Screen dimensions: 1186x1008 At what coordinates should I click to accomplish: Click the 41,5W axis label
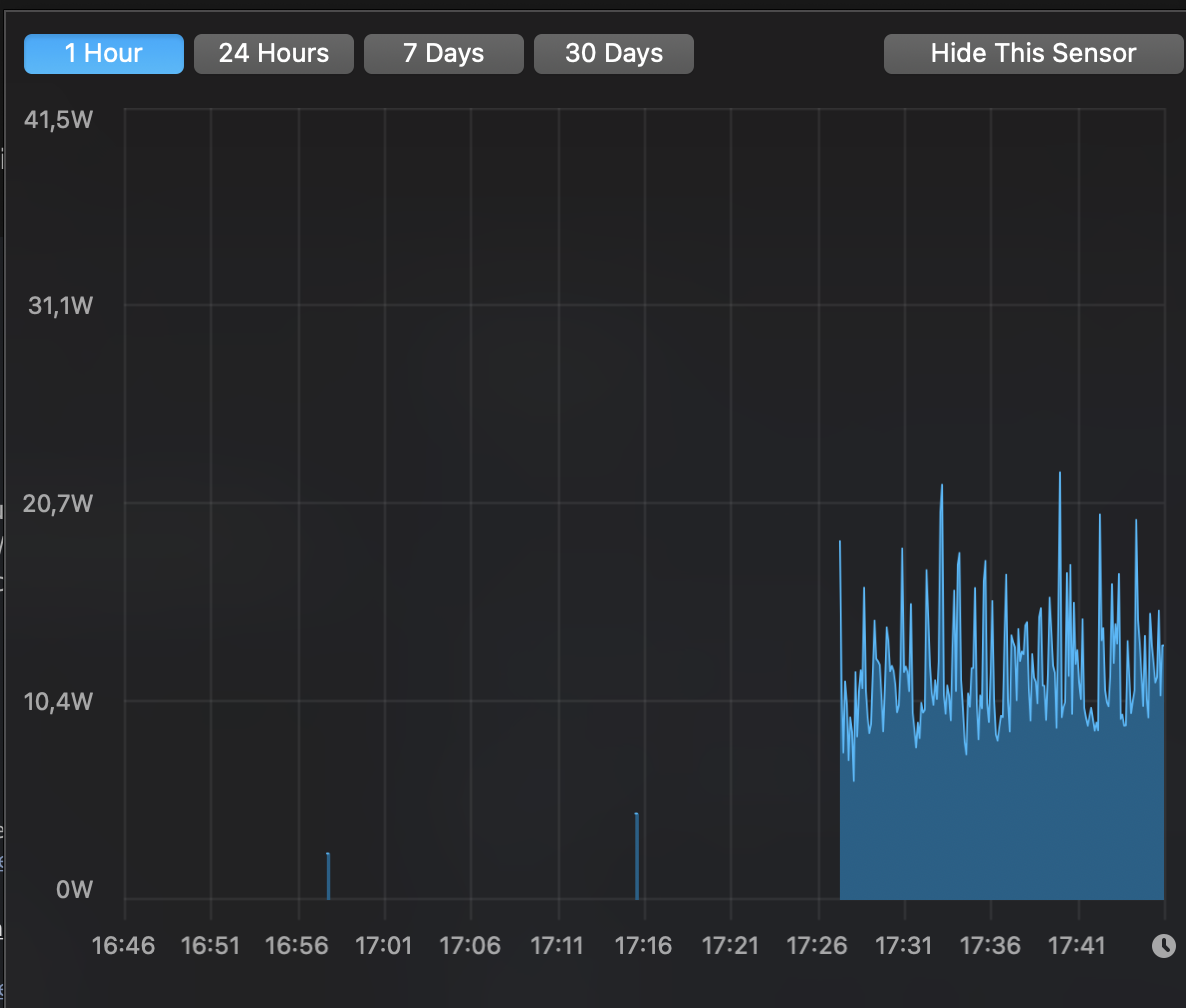pyautogui.click(x=58, y=119)
